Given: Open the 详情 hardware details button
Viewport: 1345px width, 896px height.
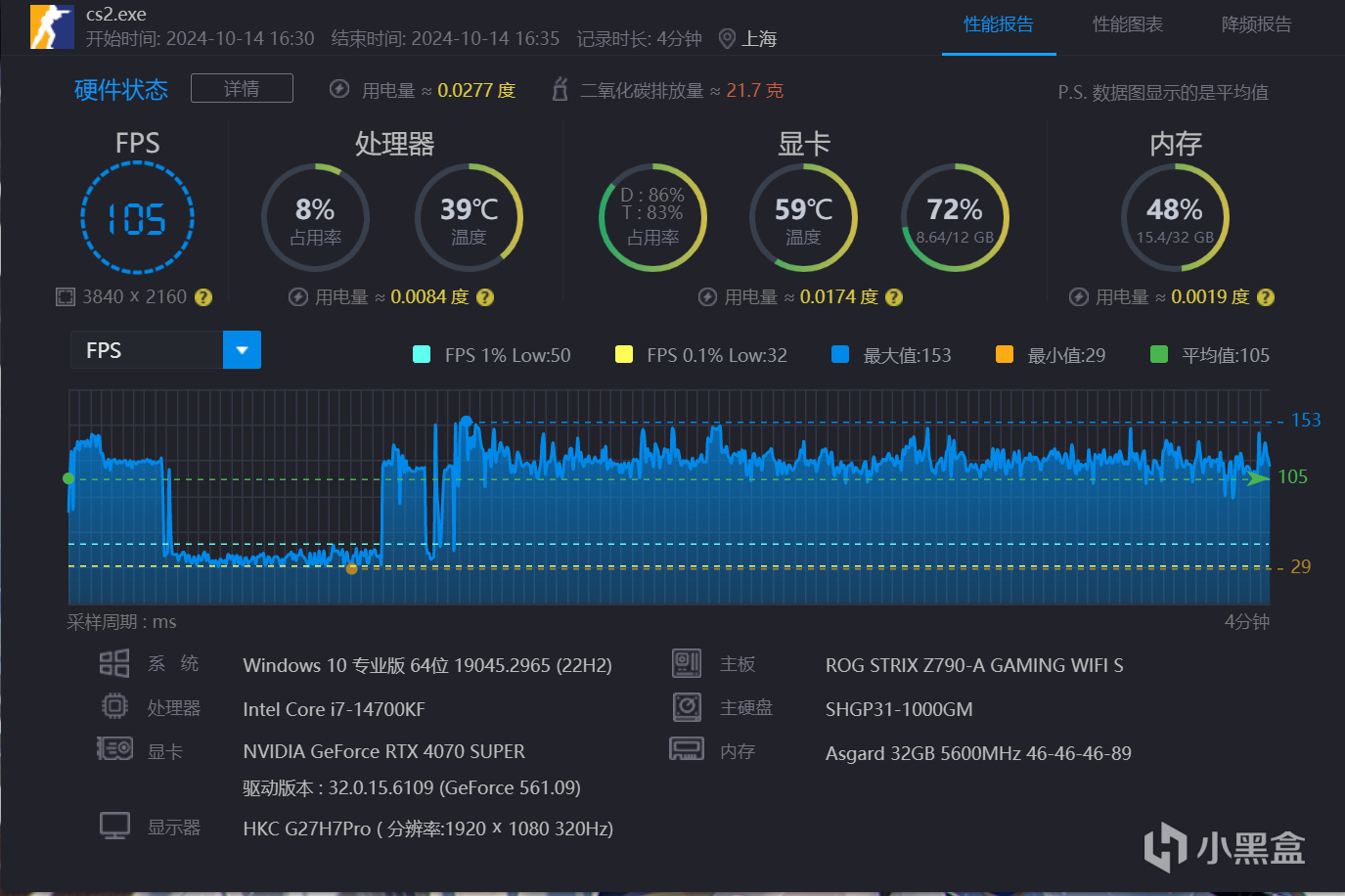Looking at the screenshot, I should (242, 89).
